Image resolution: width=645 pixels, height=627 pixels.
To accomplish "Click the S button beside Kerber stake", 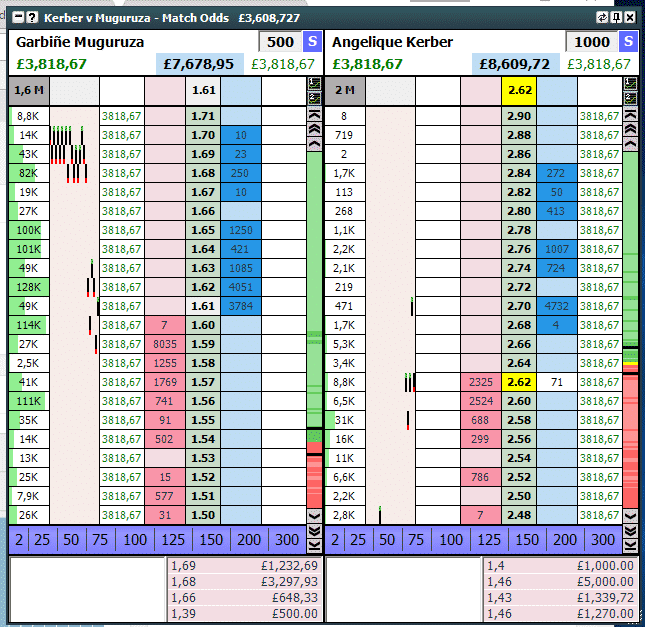I will point(628,42).
